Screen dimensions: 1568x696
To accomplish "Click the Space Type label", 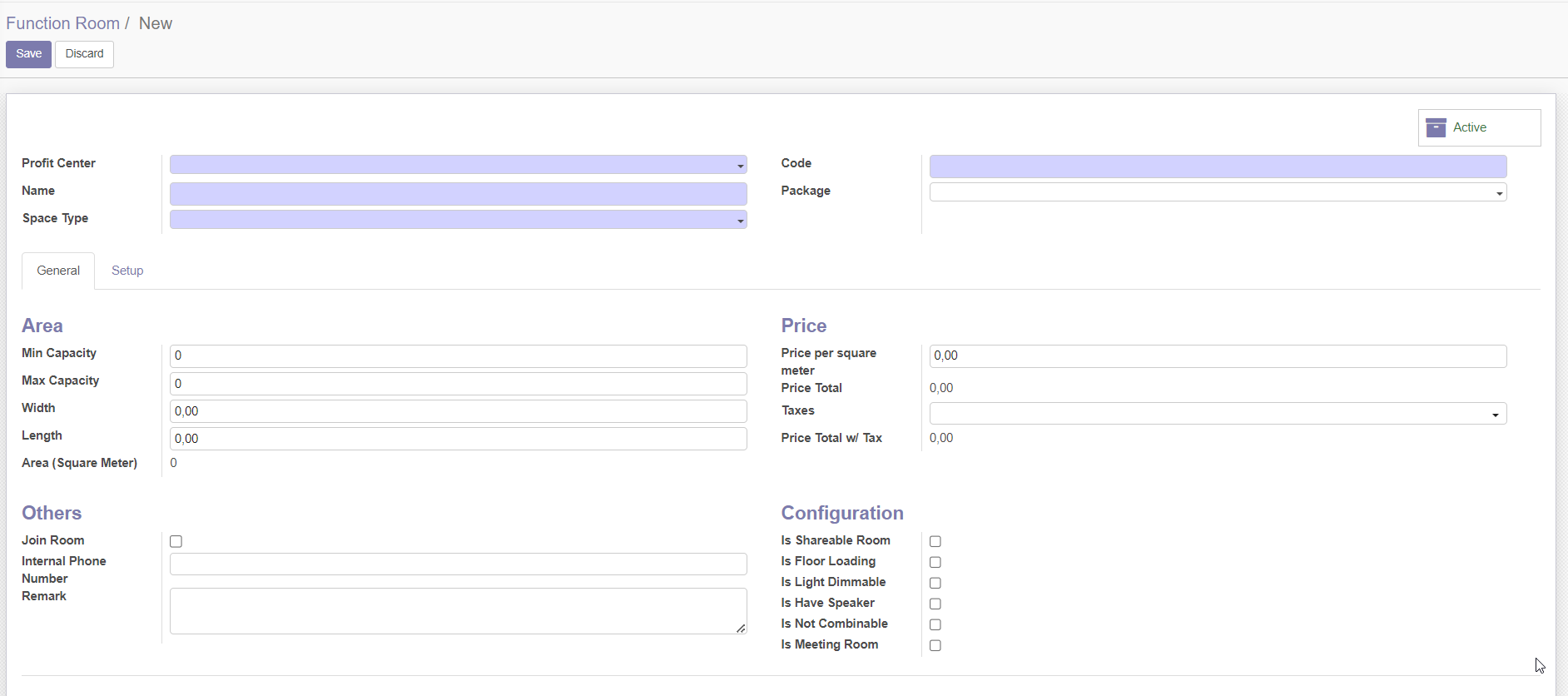I will click(55, 218).
